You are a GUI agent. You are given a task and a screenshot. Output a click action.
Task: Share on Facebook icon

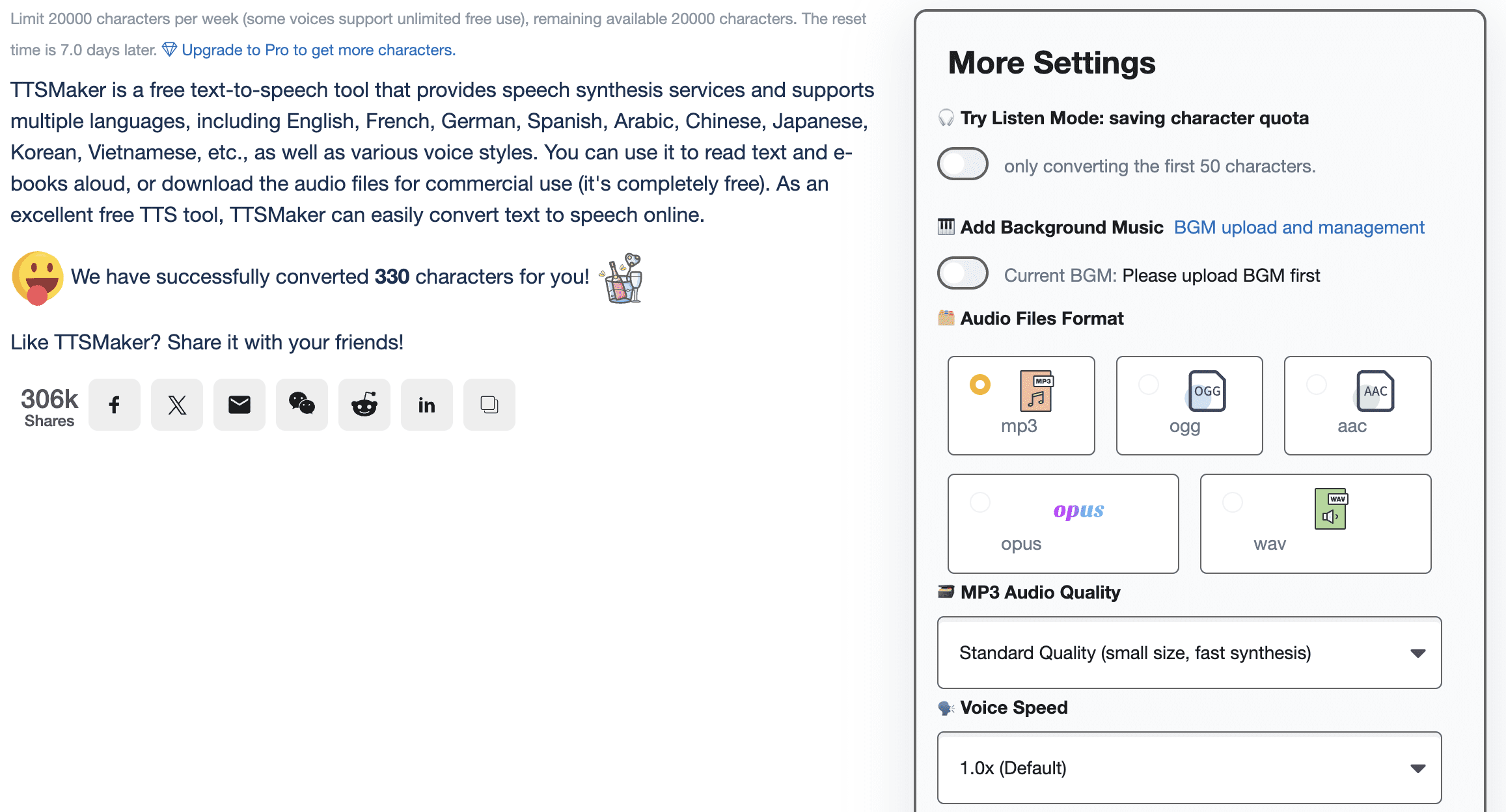click(x=115, y=405)
